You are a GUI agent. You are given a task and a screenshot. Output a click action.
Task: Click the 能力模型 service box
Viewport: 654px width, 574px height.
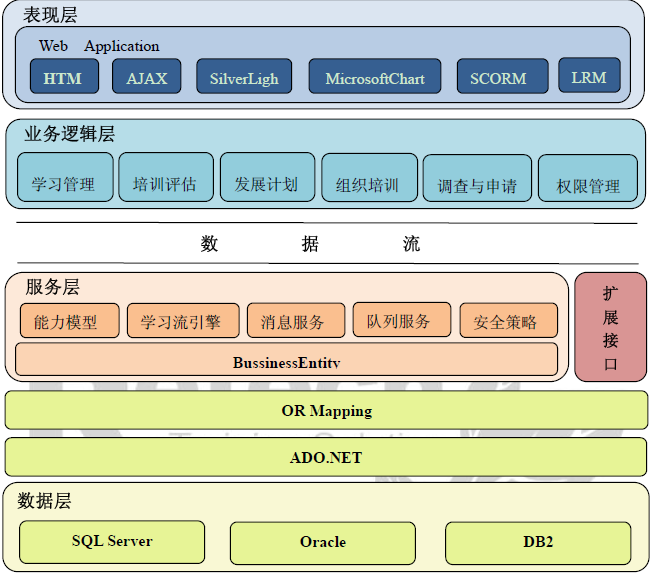69,321
